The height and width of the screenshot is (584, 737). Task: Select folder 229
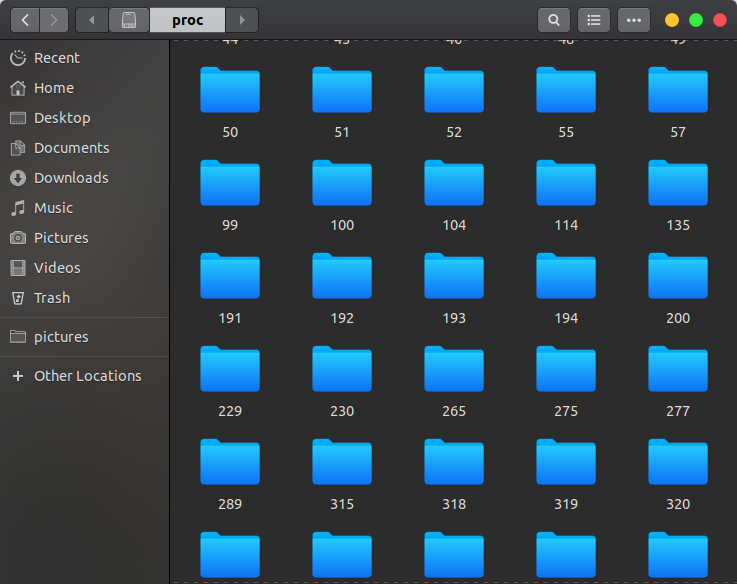pos(230,369)
